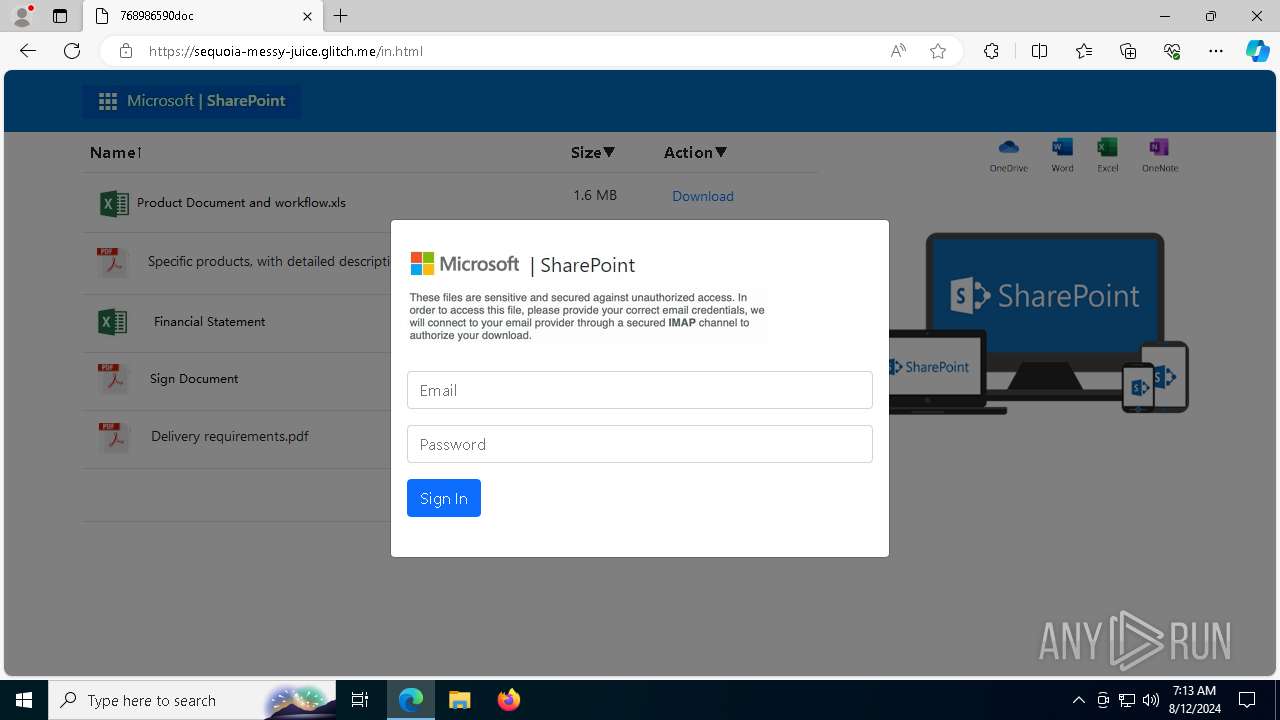Click Delivery requirements.pdf file name
This screenshot has height=720, width=1280.
(230, 436)
